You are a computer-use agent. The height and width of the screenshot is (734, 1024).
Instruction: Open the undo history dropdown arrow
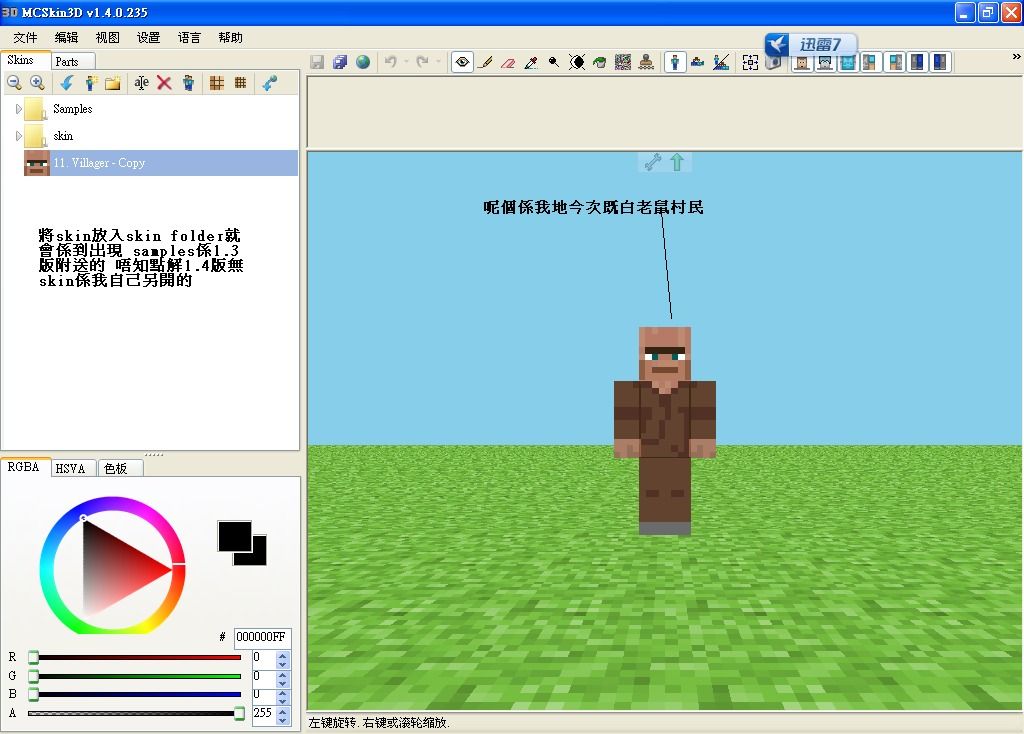tap(405, 62)
